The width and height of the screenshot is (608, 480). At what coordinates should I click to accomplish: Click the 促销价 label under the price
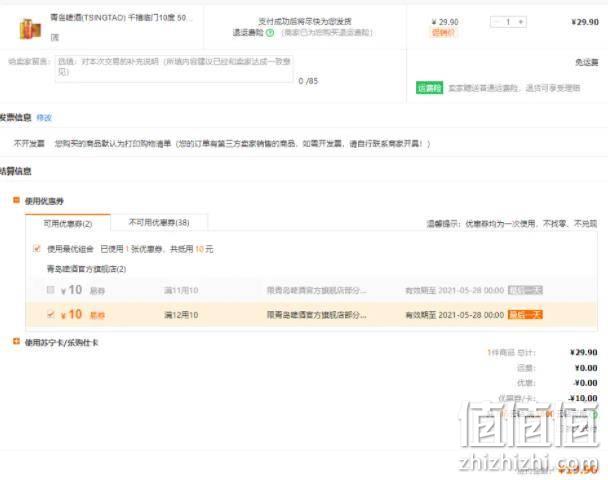click(443, 33)
